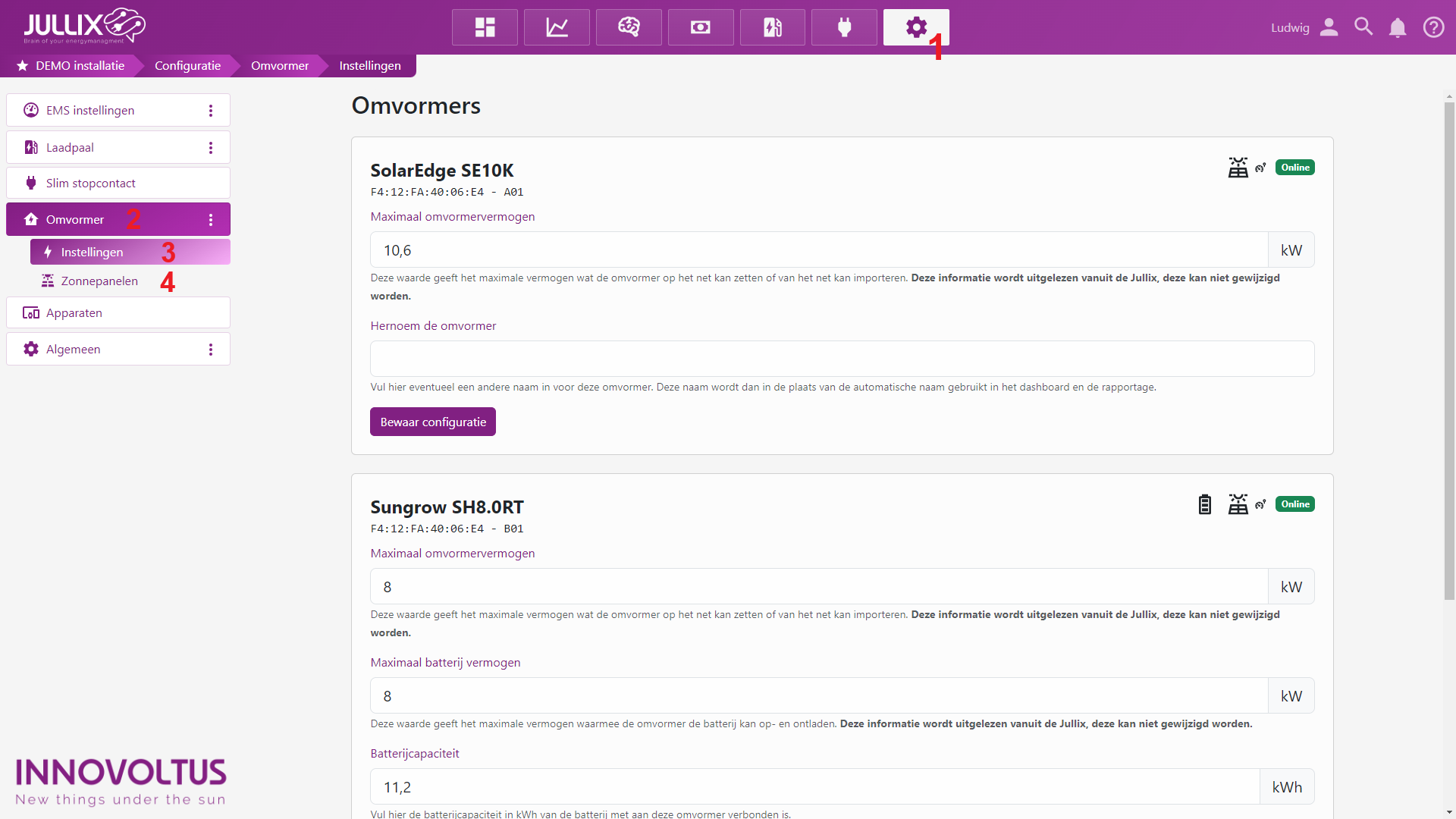Expand the Algemeen three-dot menu
1456x819 pixels.
pos(211,350)
